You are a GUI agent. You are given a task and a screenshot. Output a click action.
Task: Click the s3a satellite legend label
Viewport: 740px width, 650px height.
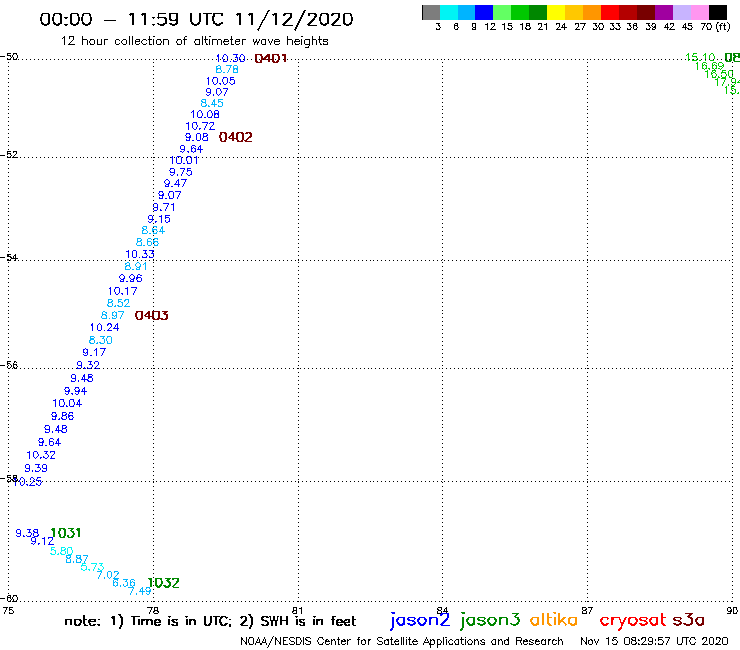pos(689,620)
